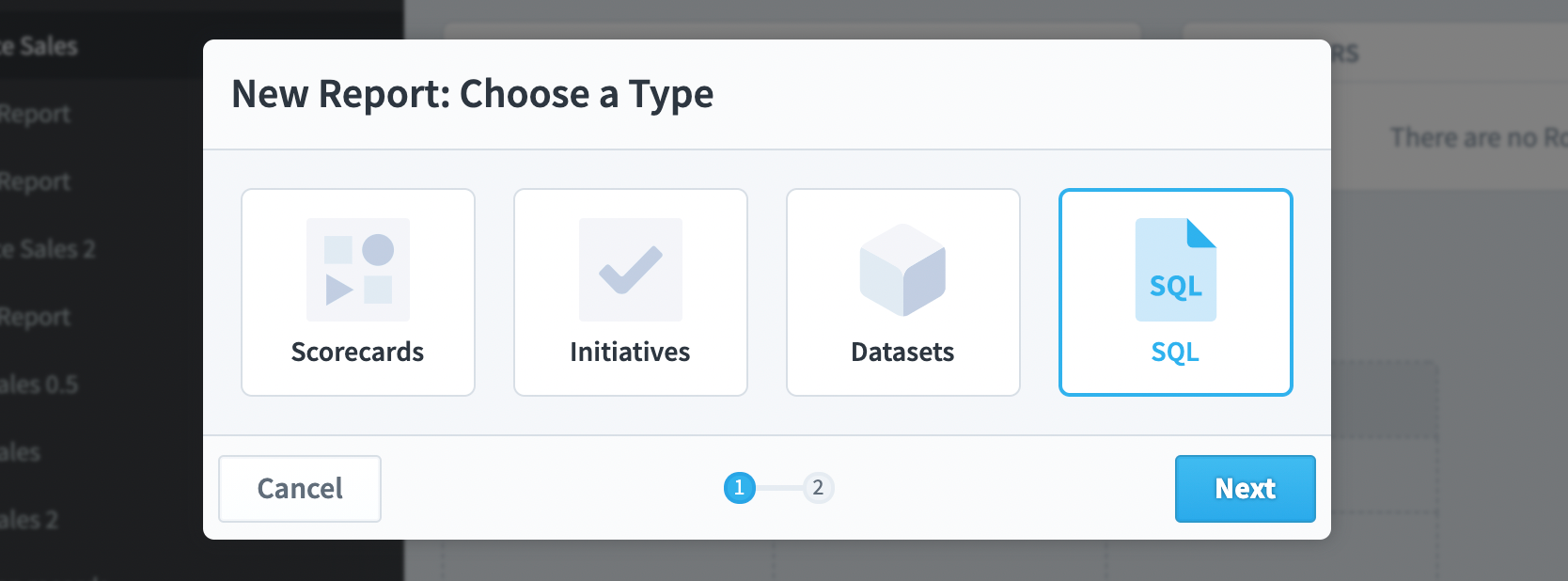1568x581 pixels.
Task: Click the Cancel button
Action: click(300, 489)
